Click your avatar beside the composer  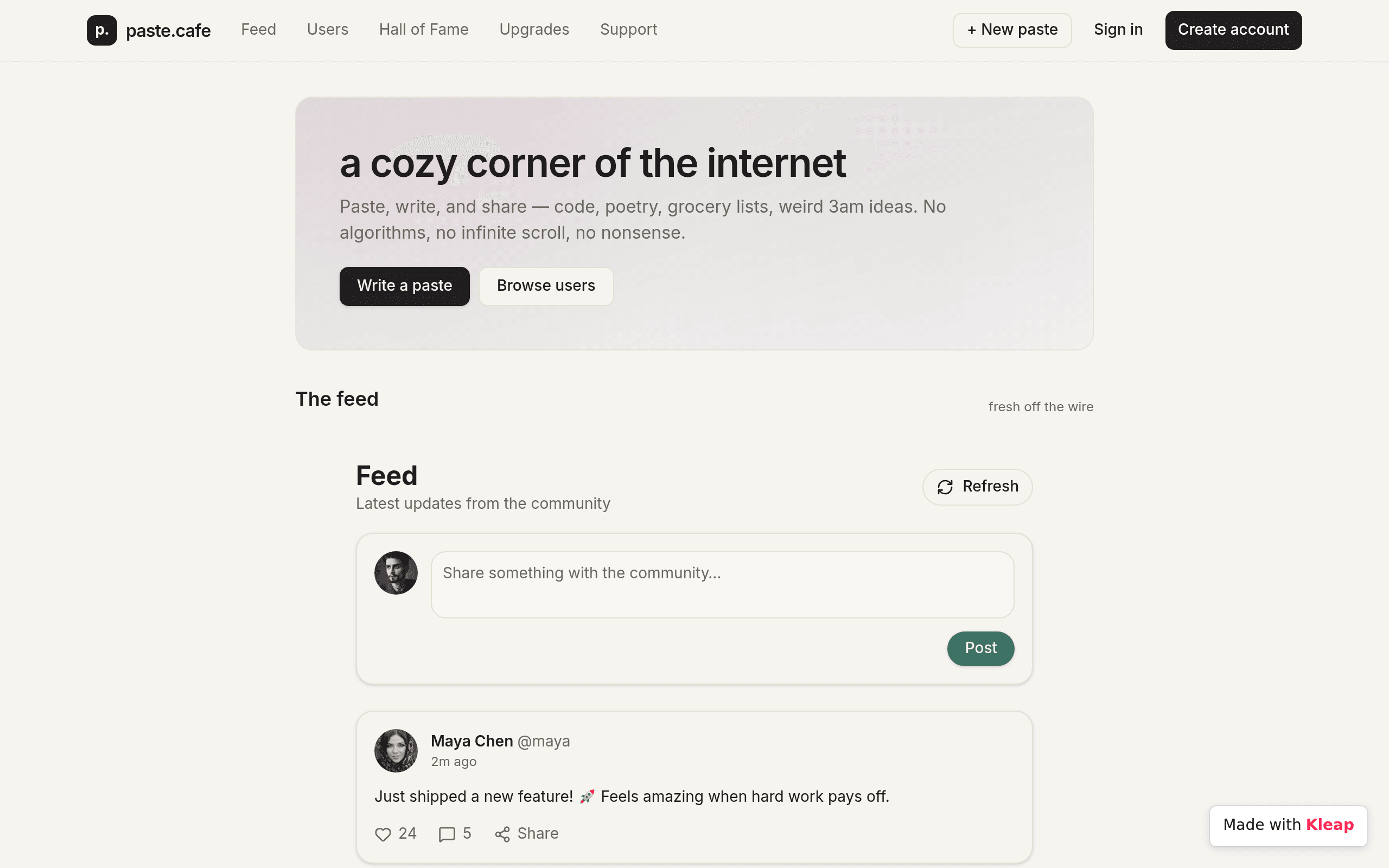(x=396, y=572)
